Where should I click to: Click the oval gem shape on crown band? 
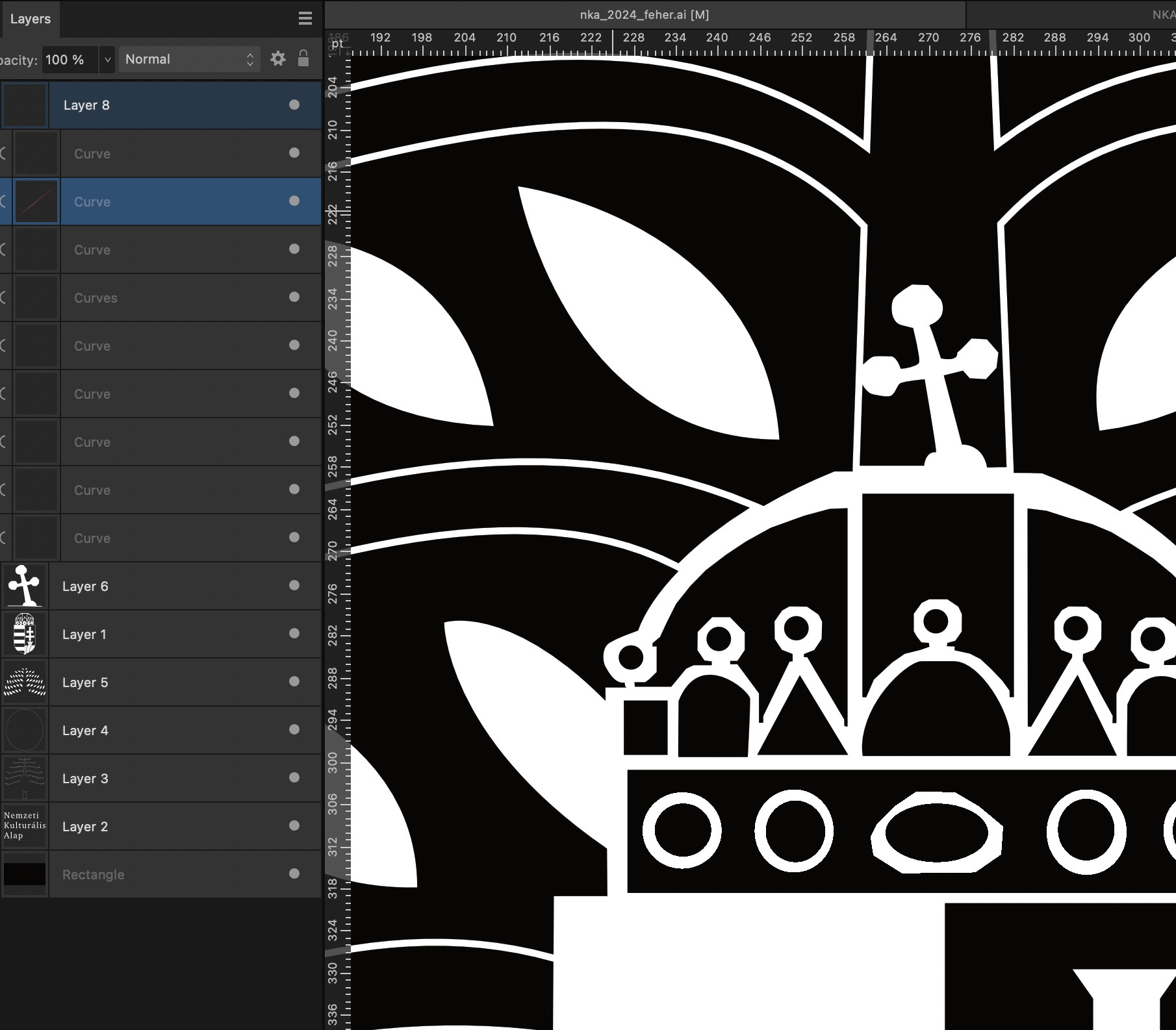936,832
